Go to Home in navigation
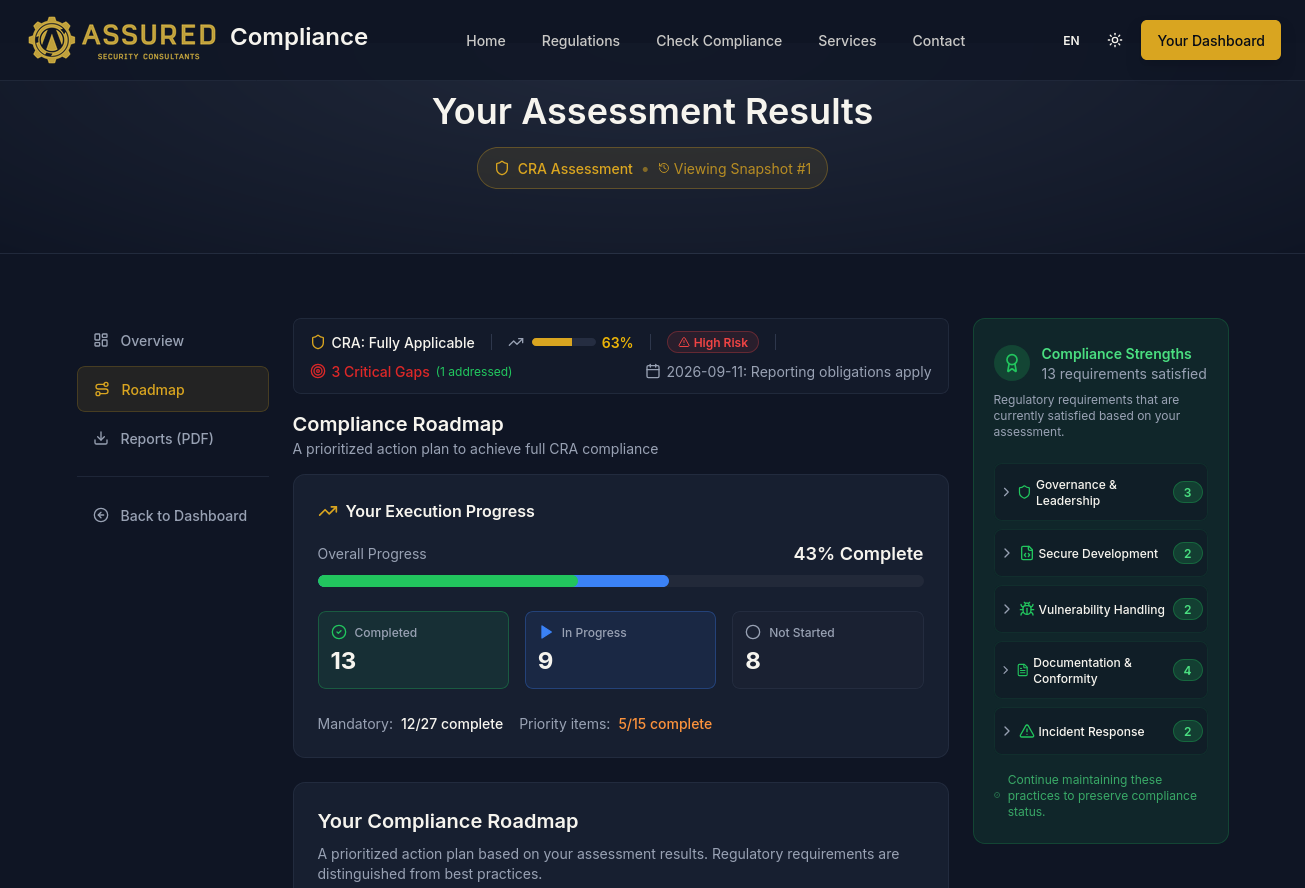The height and width of the screenshot is (888, 1305). click(x=486, y=41)
